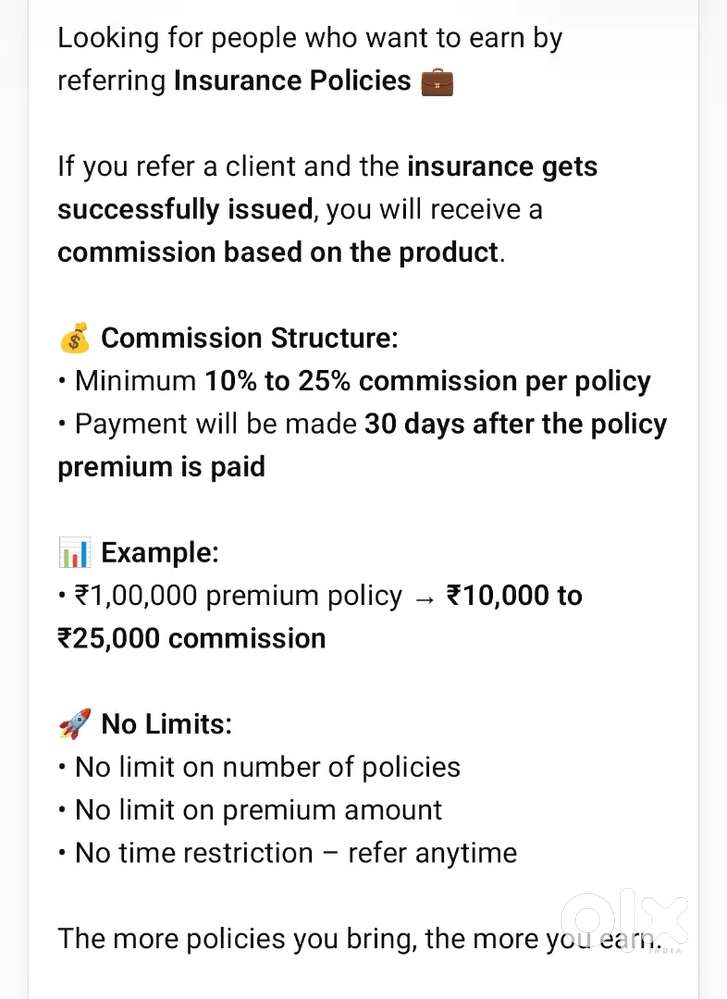The width and height of the screenshot is (727, 999).
Task: Click the bold 30 days after the policy text
Action: (x=515, y=424)
